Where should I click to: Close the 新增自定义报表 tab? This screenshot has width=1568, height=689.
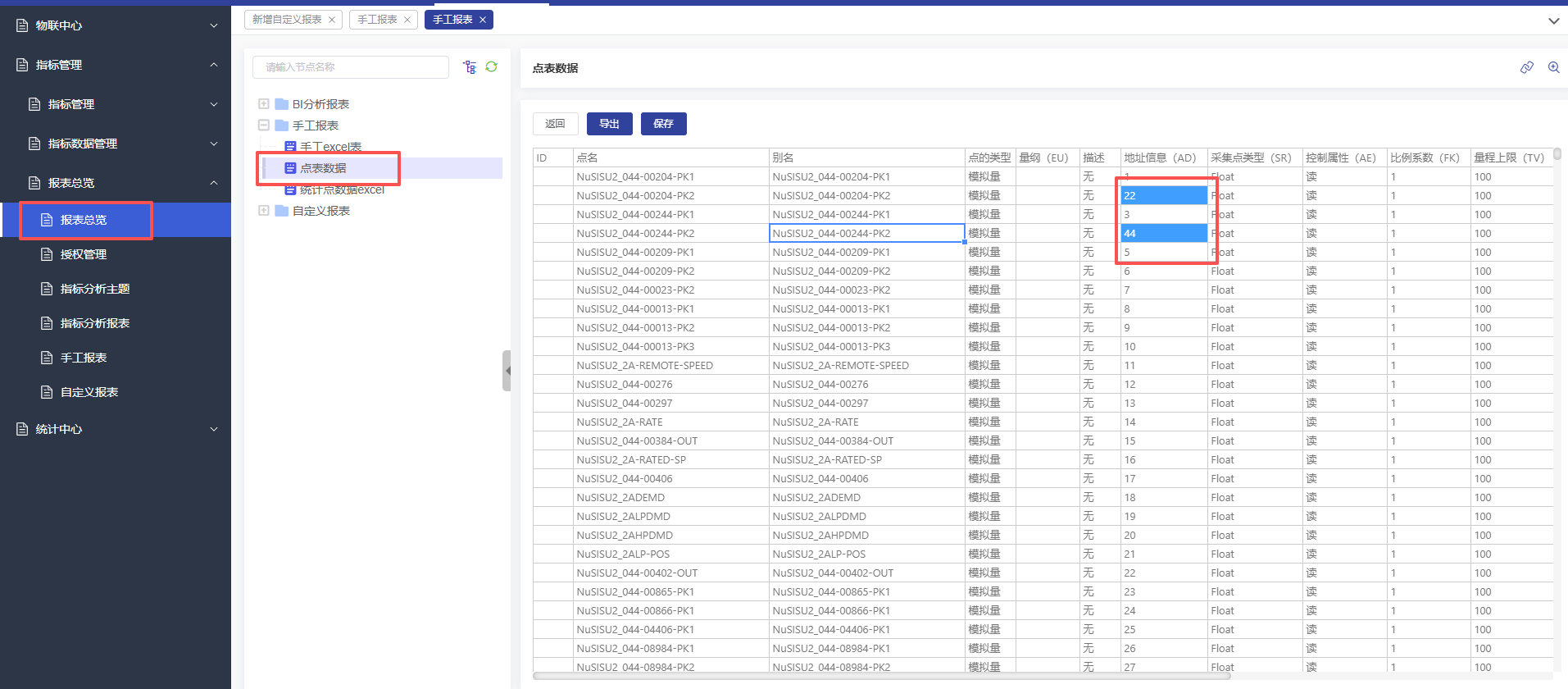point(332,20)
